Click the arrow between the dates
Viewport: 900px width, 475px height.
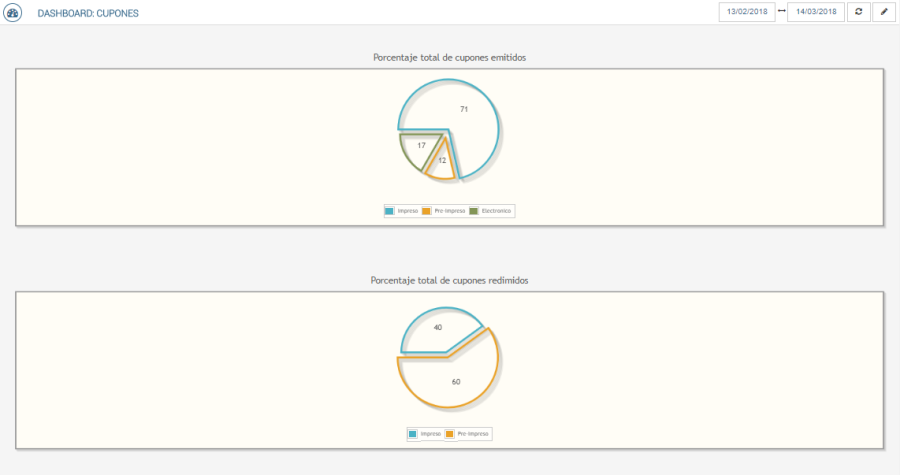click(x=781, y=12)
